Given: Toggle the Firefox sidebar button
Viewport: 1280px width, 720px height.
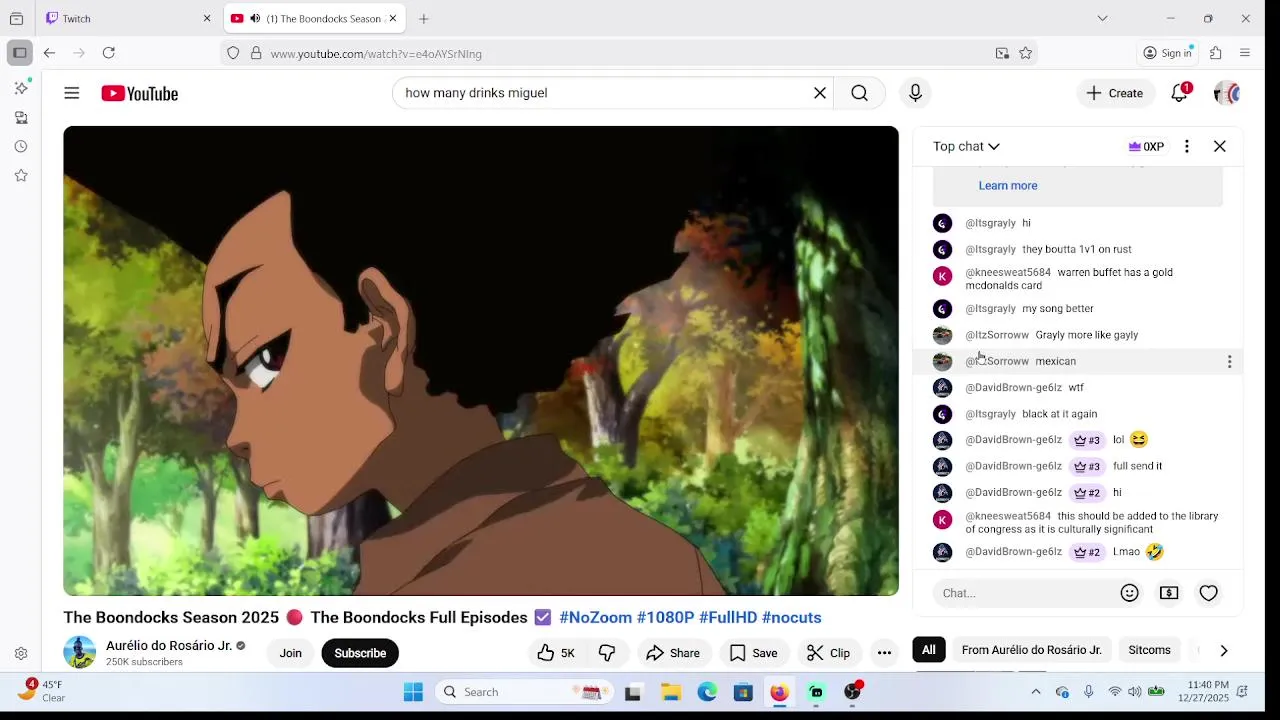Looking at the screenshot, I should point(19,53).
